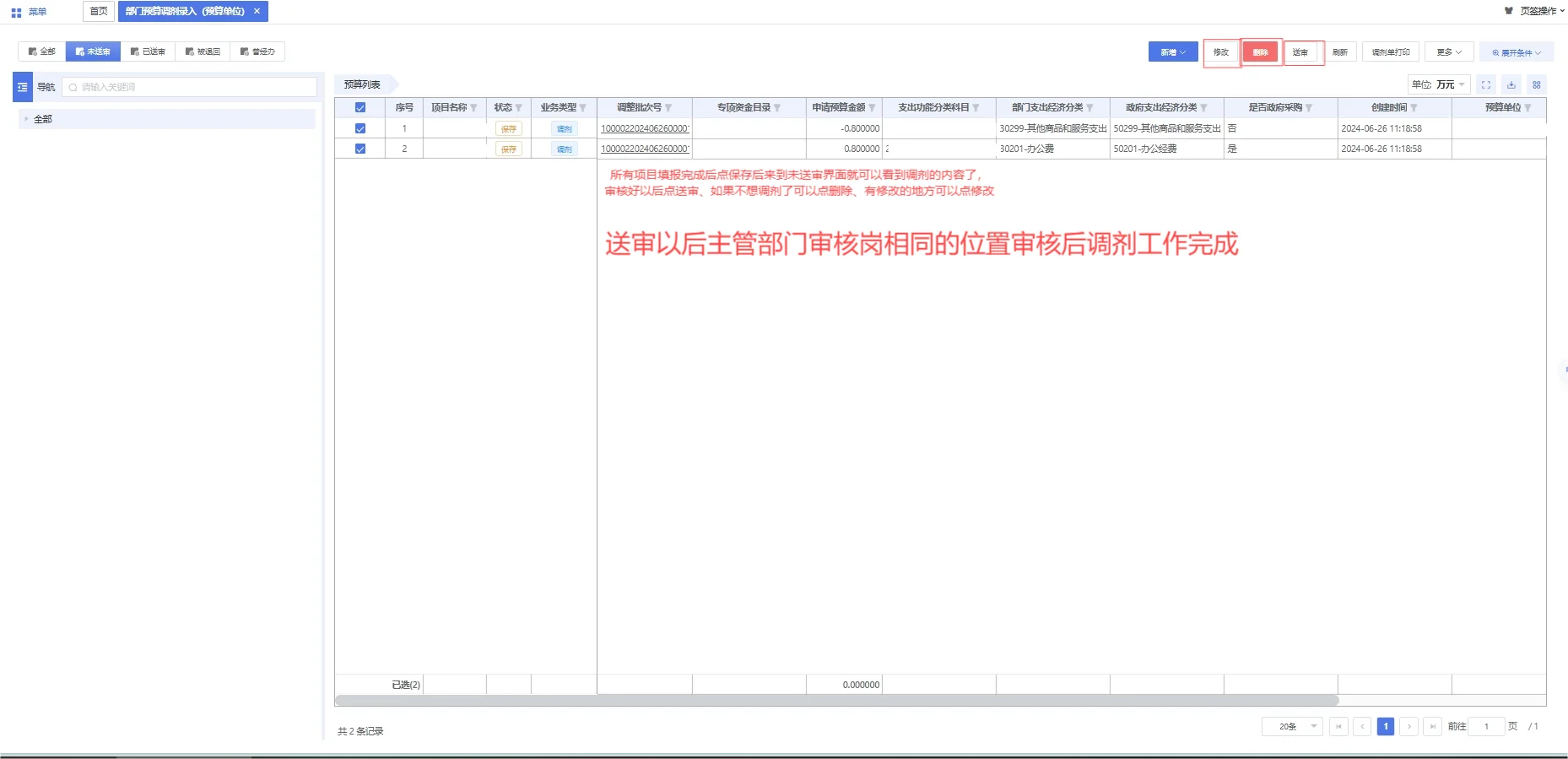The height and width of the screenshot is (759, 1568).
Task: Open the column settings grid icon
Action: tap(1537, 84)
